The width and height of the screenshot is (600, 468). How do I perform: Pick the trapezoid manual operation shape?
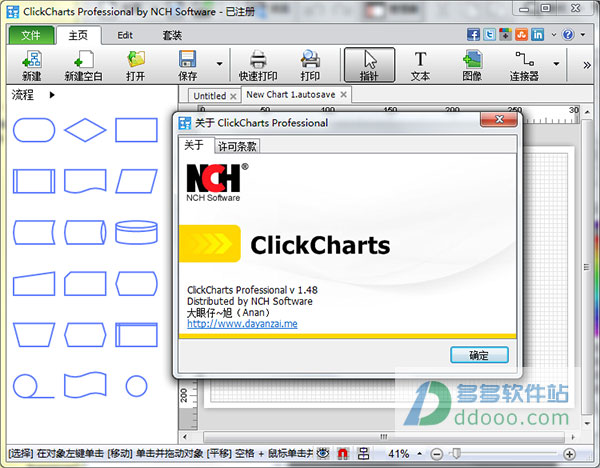(x=34, y=335)
